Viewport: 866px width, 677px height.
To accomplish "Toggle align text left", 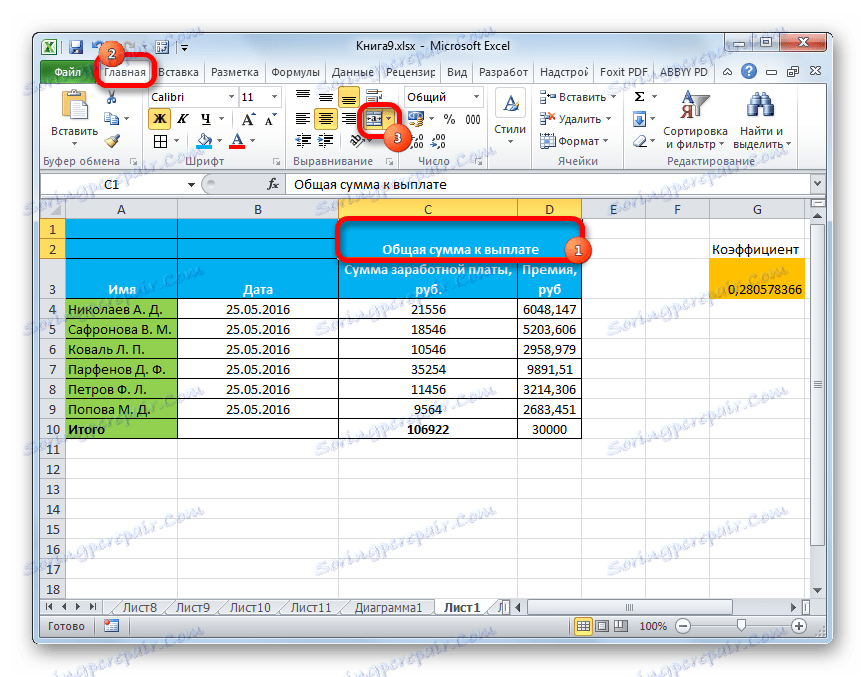I will coord(303,119).
